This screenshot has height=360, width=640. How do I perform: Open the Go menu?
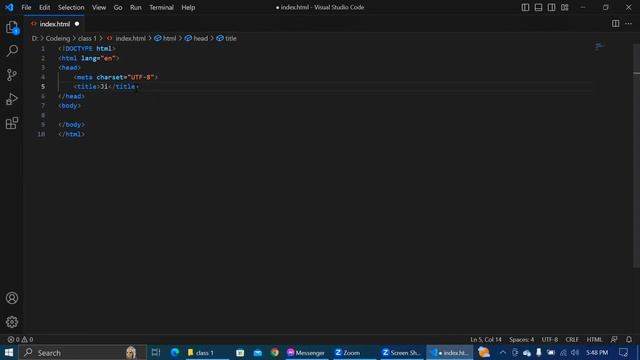(x=118, y=7)
